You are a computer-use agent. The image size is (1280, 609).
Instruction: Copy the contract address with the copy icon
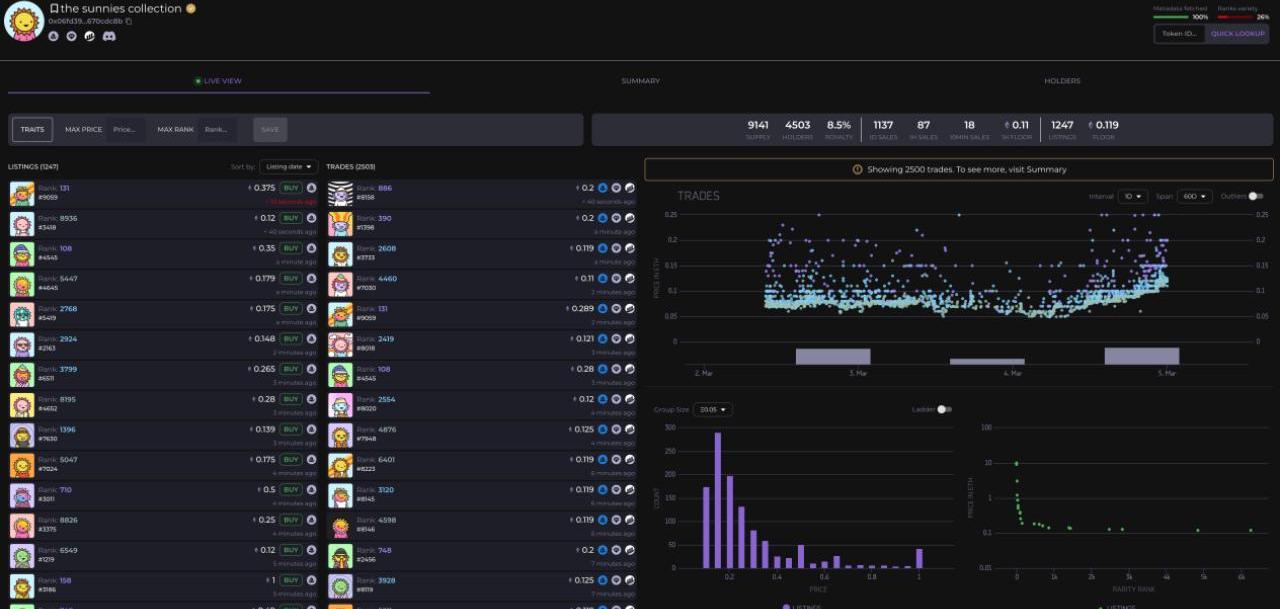pyautogui.click(x=129, y=21)
